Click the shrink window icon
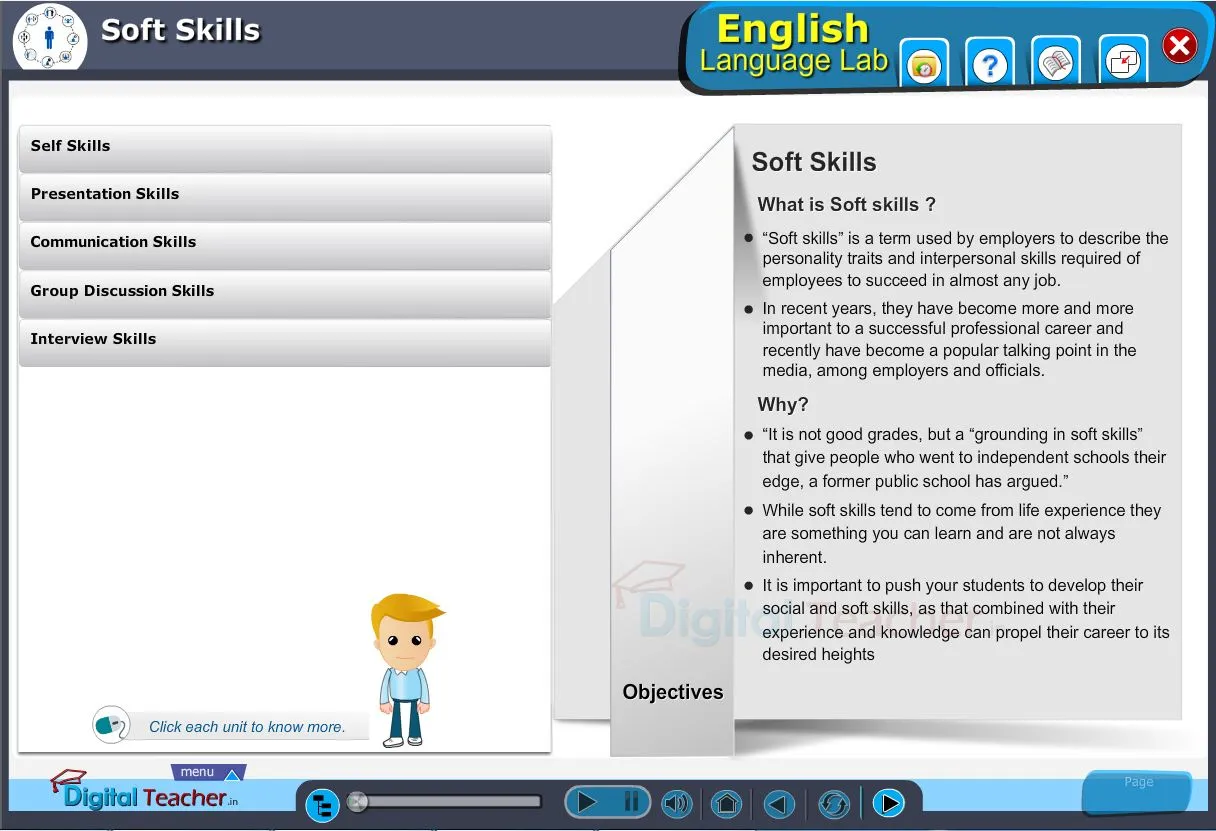The width and height of the screenshot is (1216, 831). coord(1123,62)
